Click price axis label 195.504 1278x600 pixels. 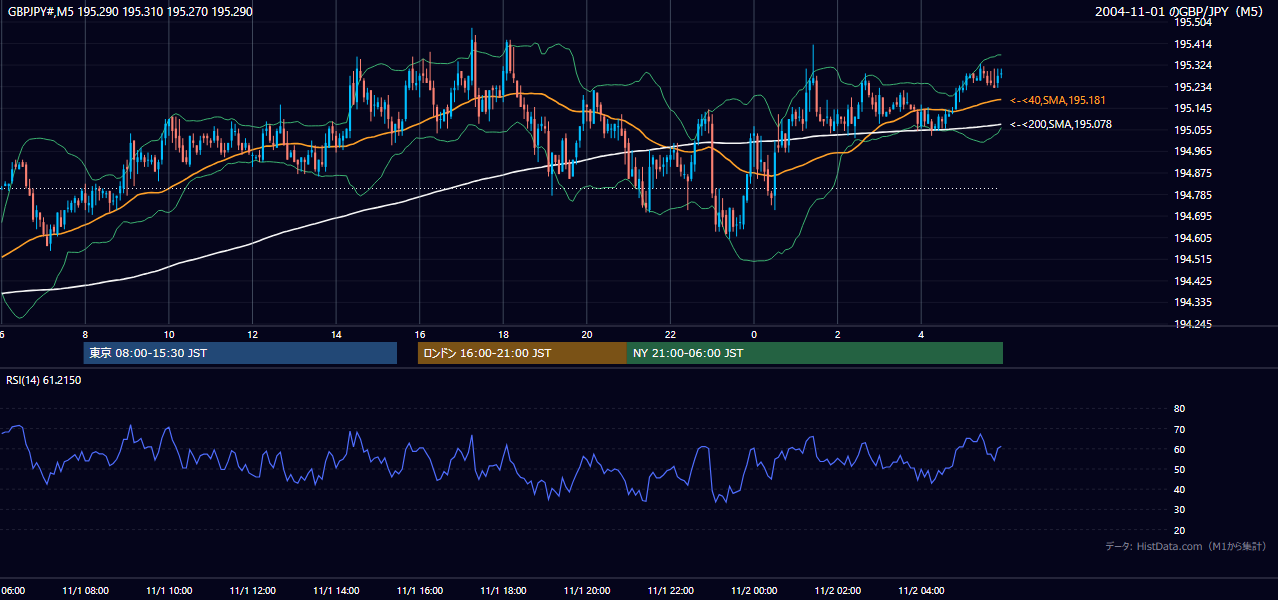tap(1193, 22)
